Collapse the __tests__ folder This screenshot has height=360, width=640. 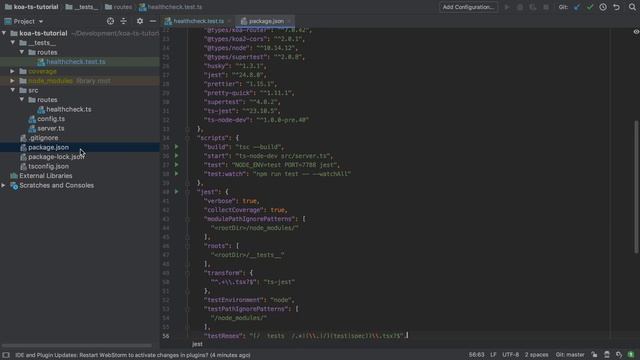point(13,42)
